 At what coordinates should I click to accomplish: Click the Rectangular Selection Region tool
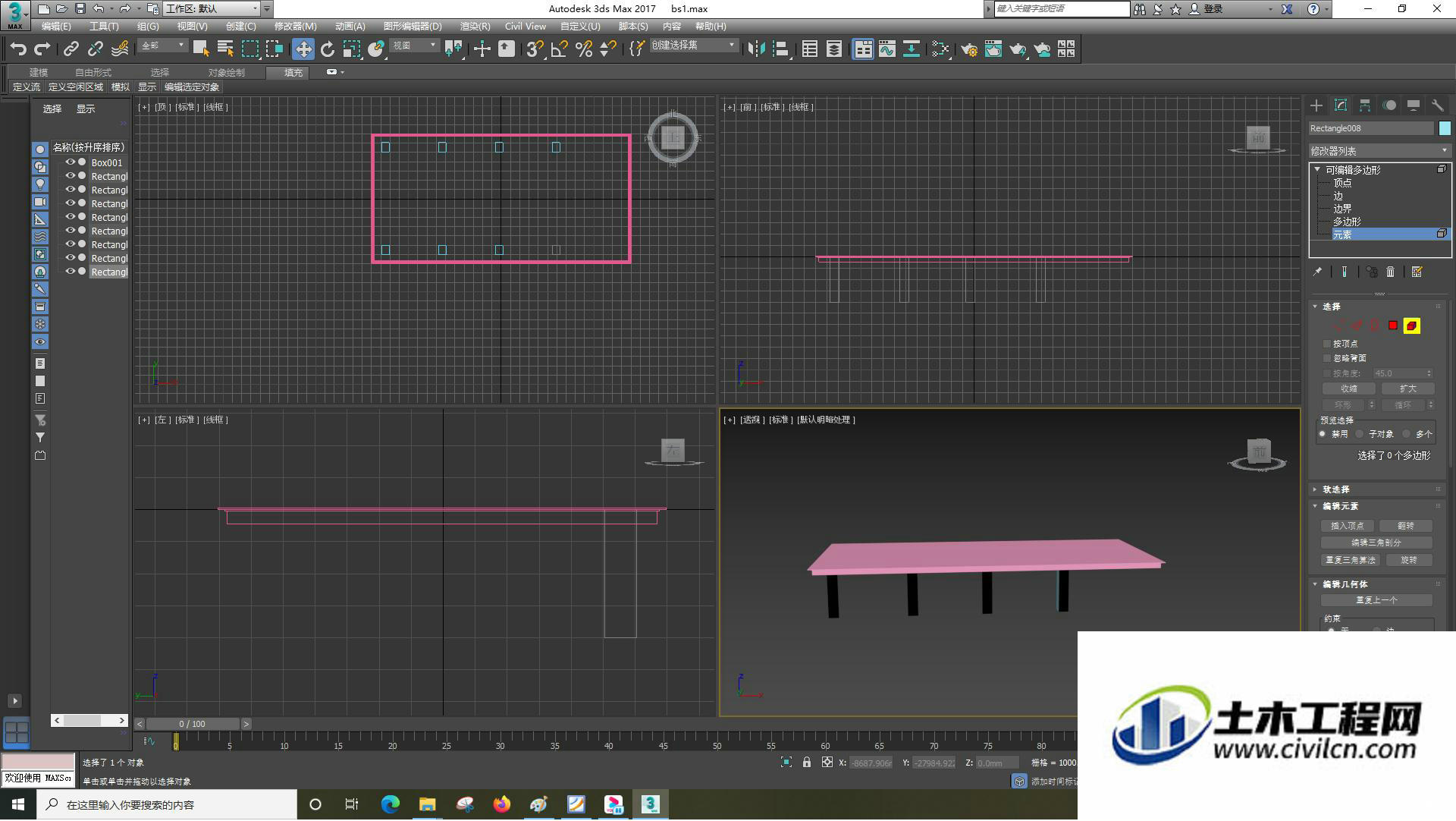[249, 49]
